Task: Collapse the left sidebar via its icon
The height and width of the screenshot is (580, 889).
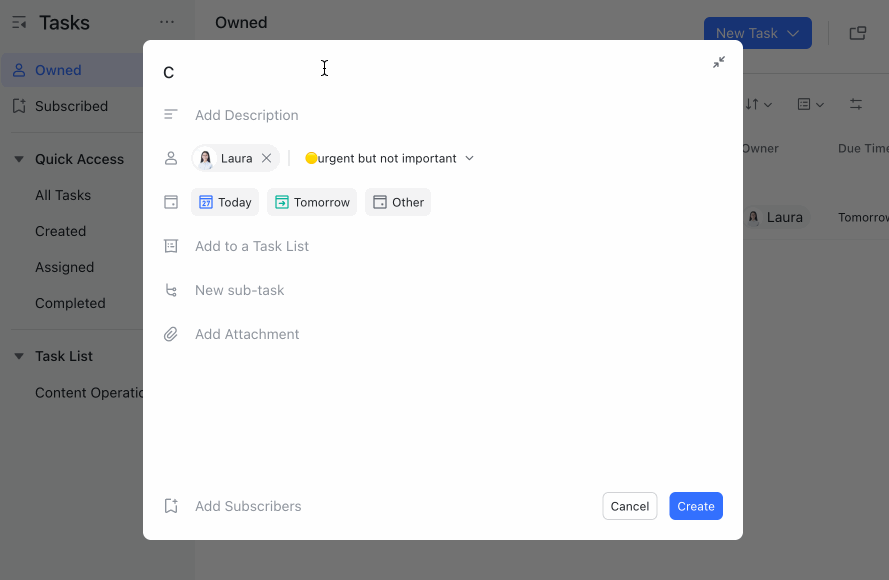Action: coord(20,22)
